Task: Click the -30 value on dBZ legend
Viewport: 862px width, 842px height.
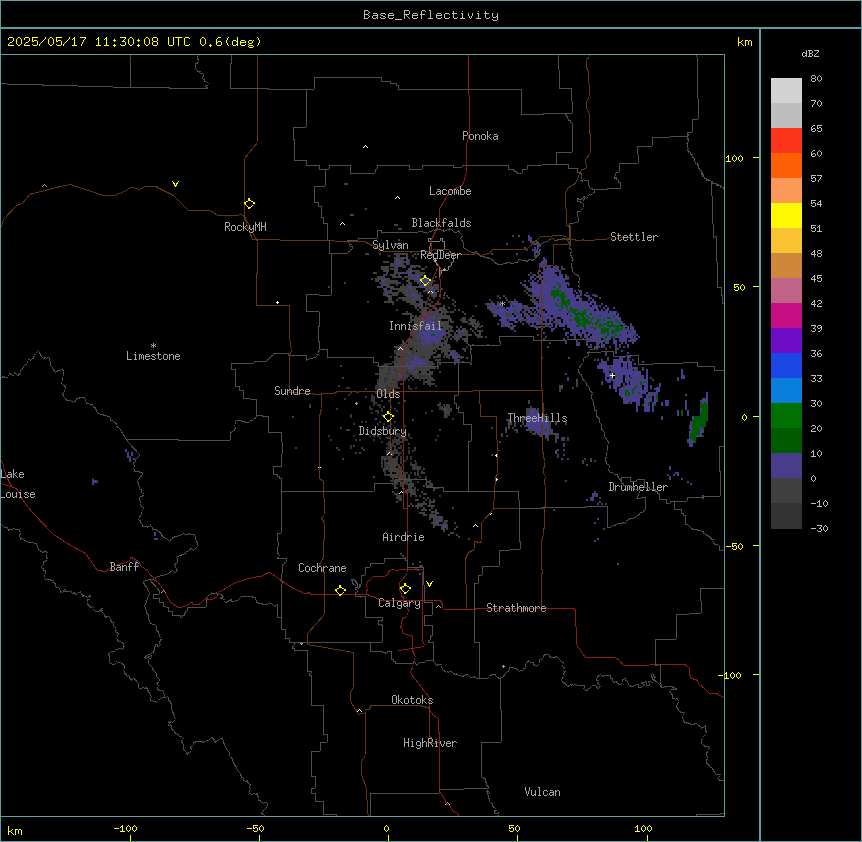Action: coord(819,529)
